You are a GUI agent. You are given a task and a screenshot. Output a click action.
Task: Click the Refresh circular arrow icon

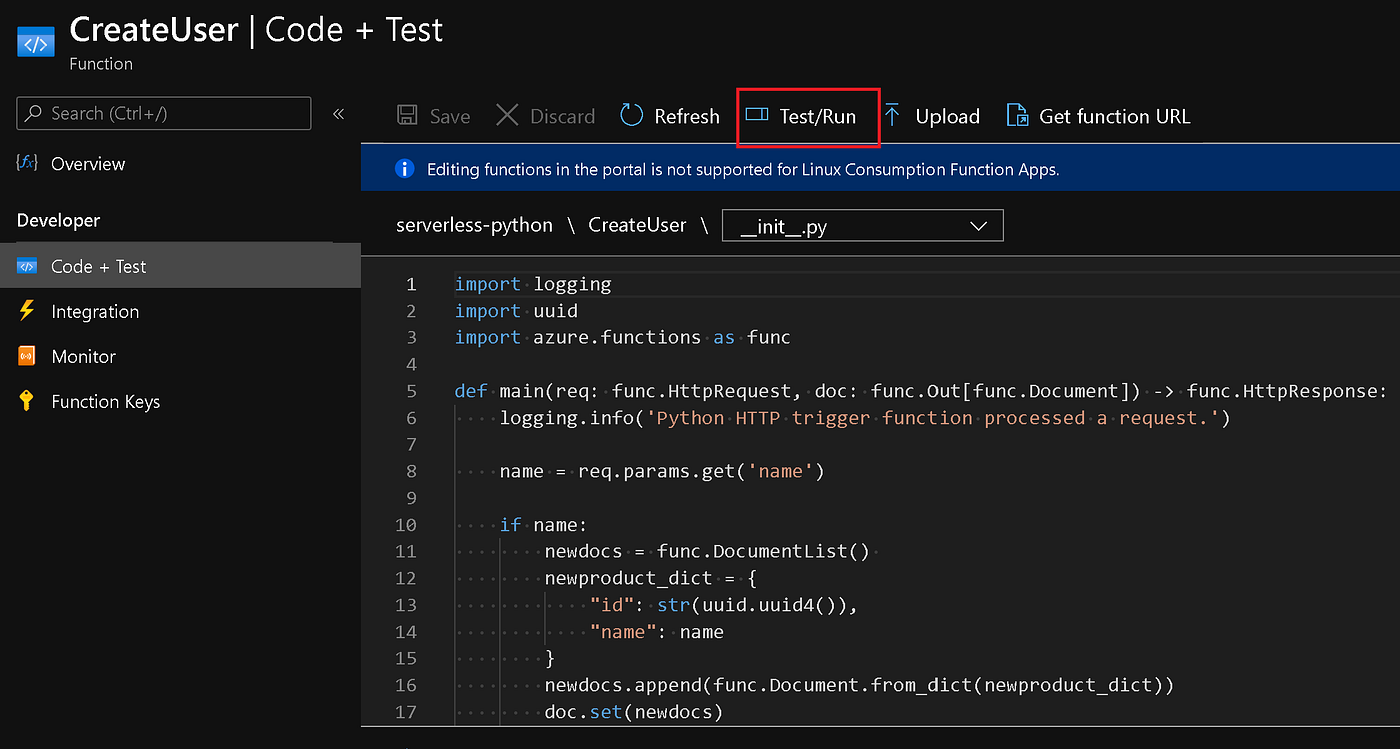click(632, 116)
